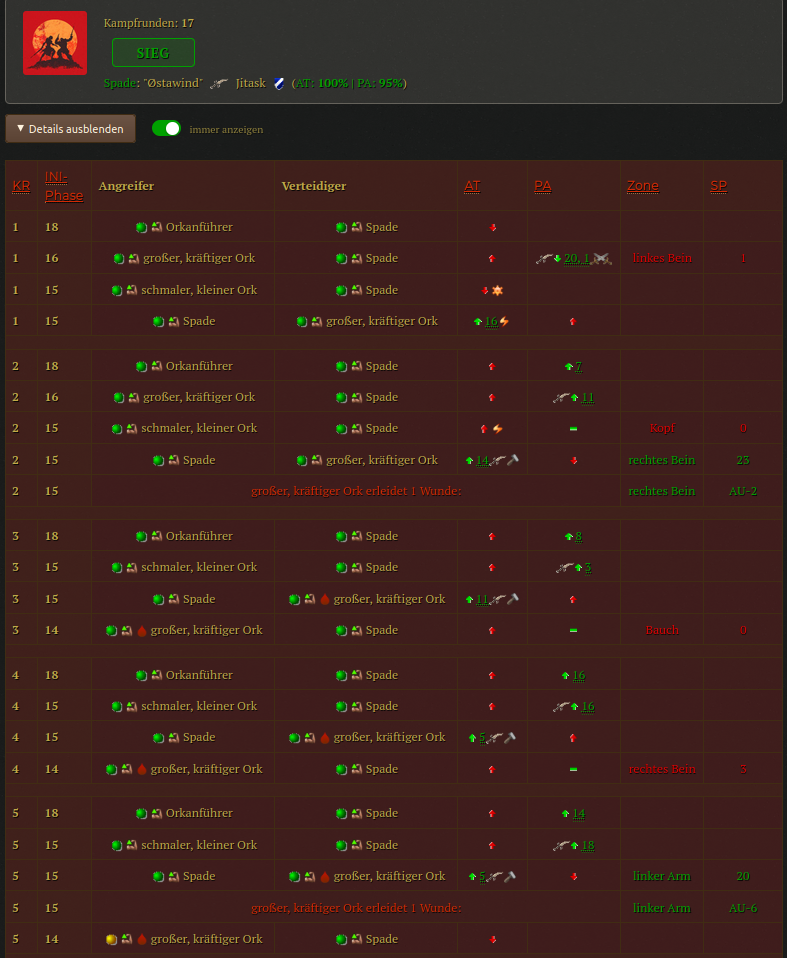Click the SP value 20

click(x=743, y=876)
